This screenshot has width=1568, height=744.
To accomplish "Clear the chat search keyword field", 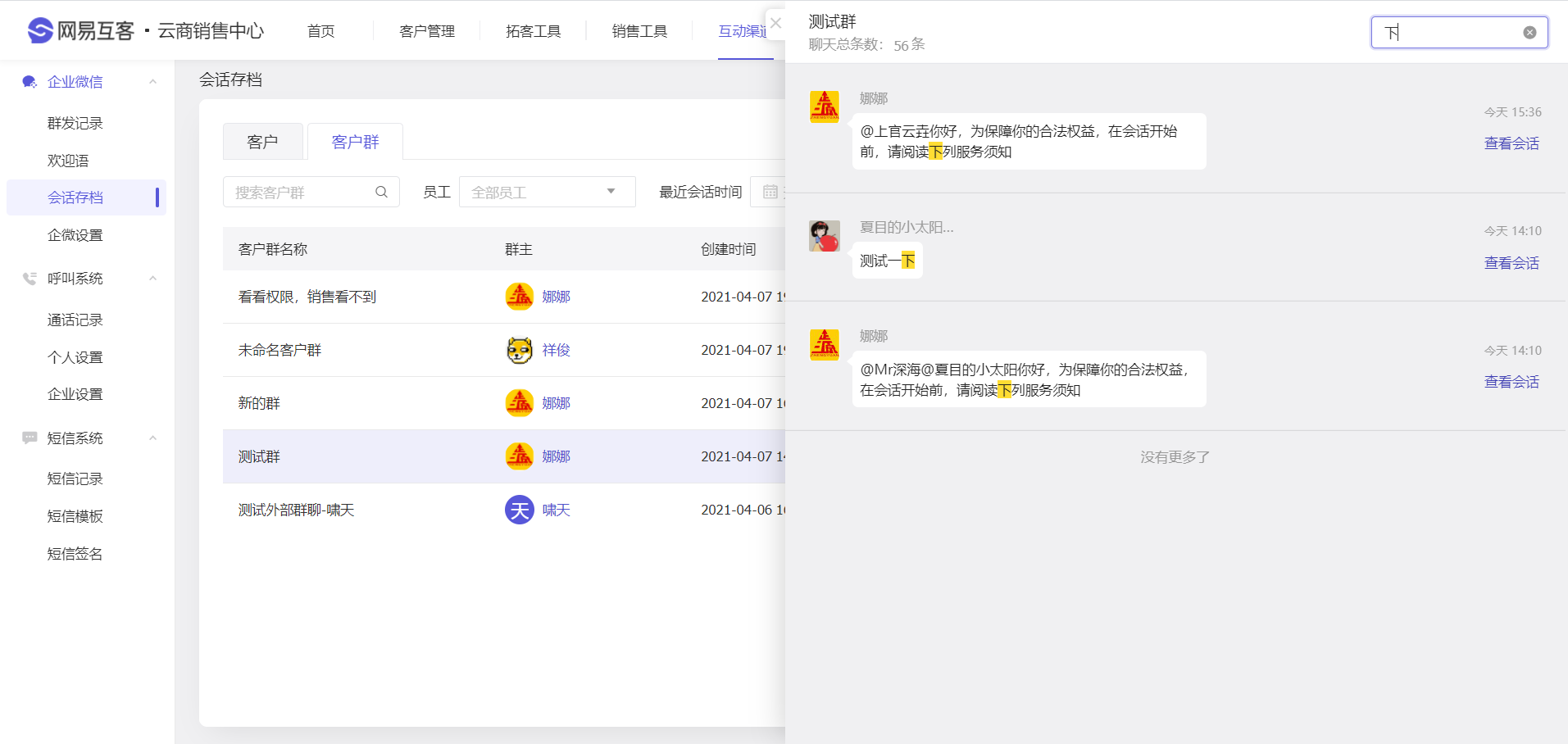I will (1529, 33).
